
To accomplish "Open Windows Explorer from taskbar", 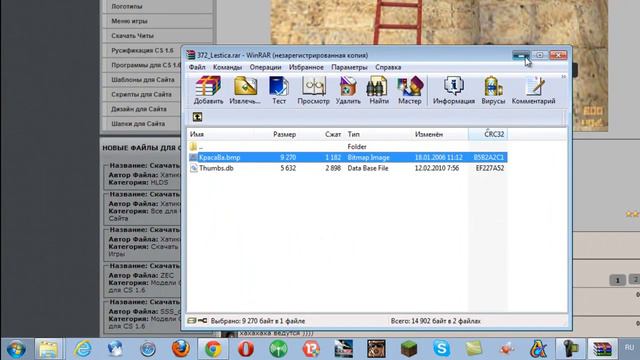I will [x=49, y=349].
